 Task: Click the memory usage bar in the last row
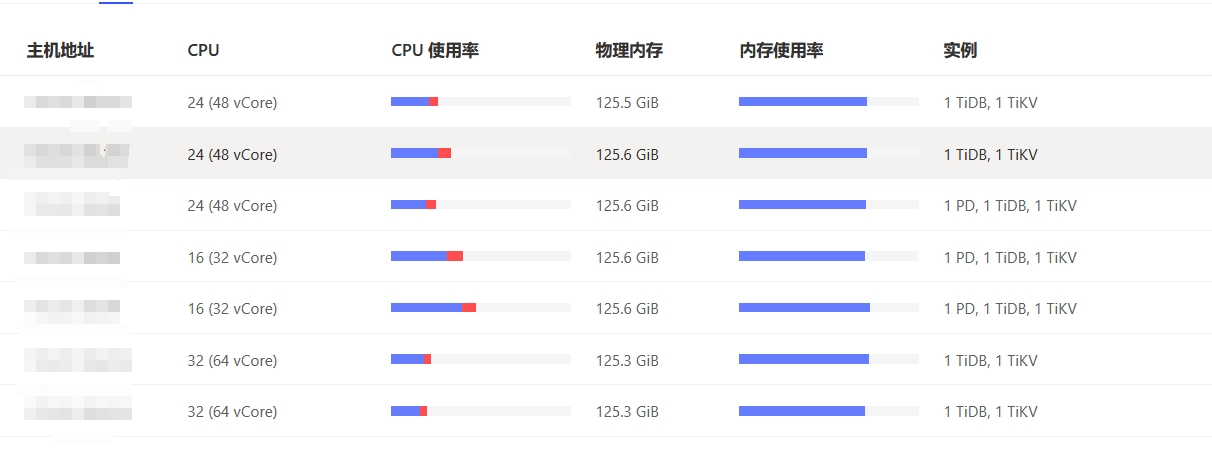click(828, 411)
